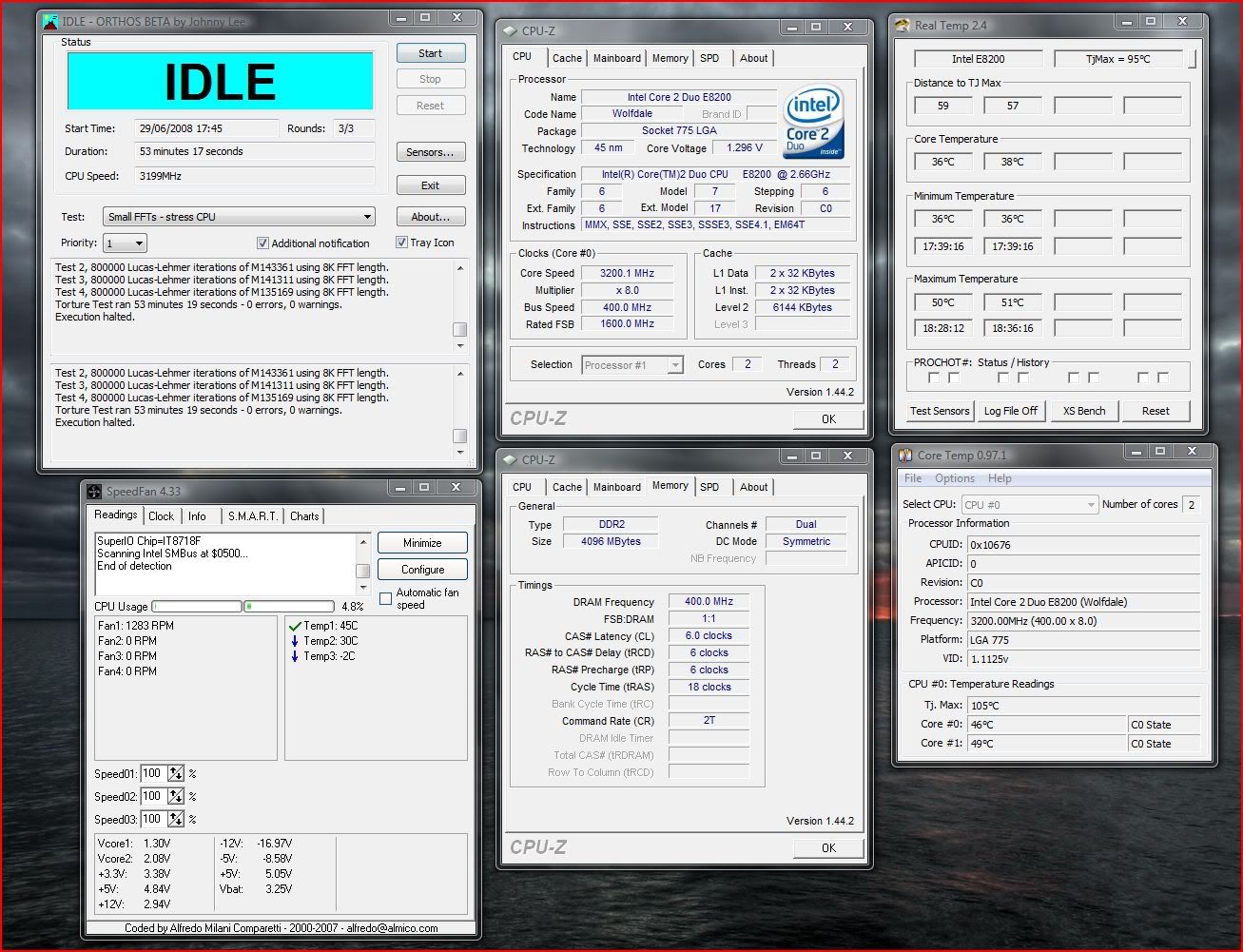Image resolution: width=1243 pixels, height=952 pixels.
Task: Open the Sensors... dialog in ORTHOS
Action: [431, 152]
